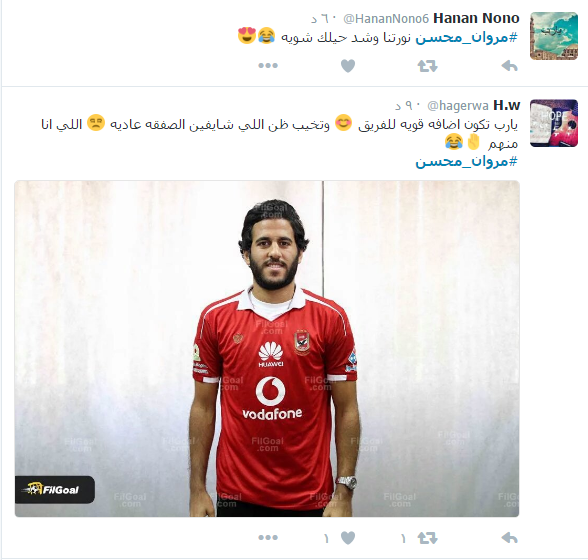Open more options on H.w's tweet
The height and width of the screenshot is (560, 588).
(x=268, y=537)
